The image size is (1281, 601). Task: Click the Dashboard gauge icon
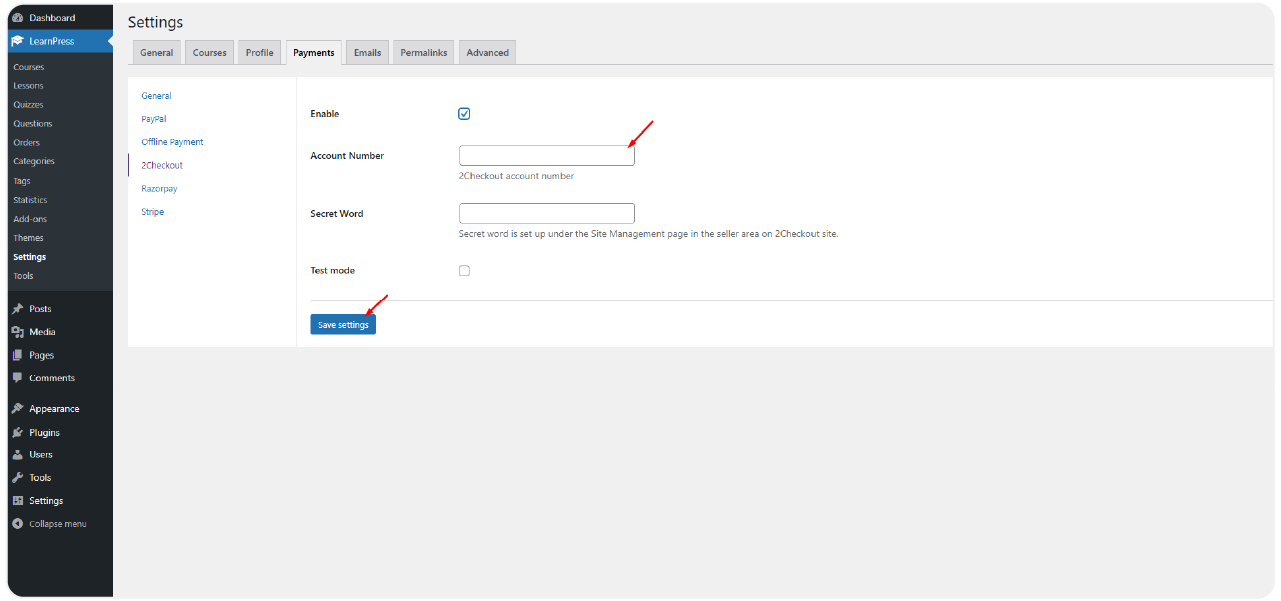(x=18, y=18)
